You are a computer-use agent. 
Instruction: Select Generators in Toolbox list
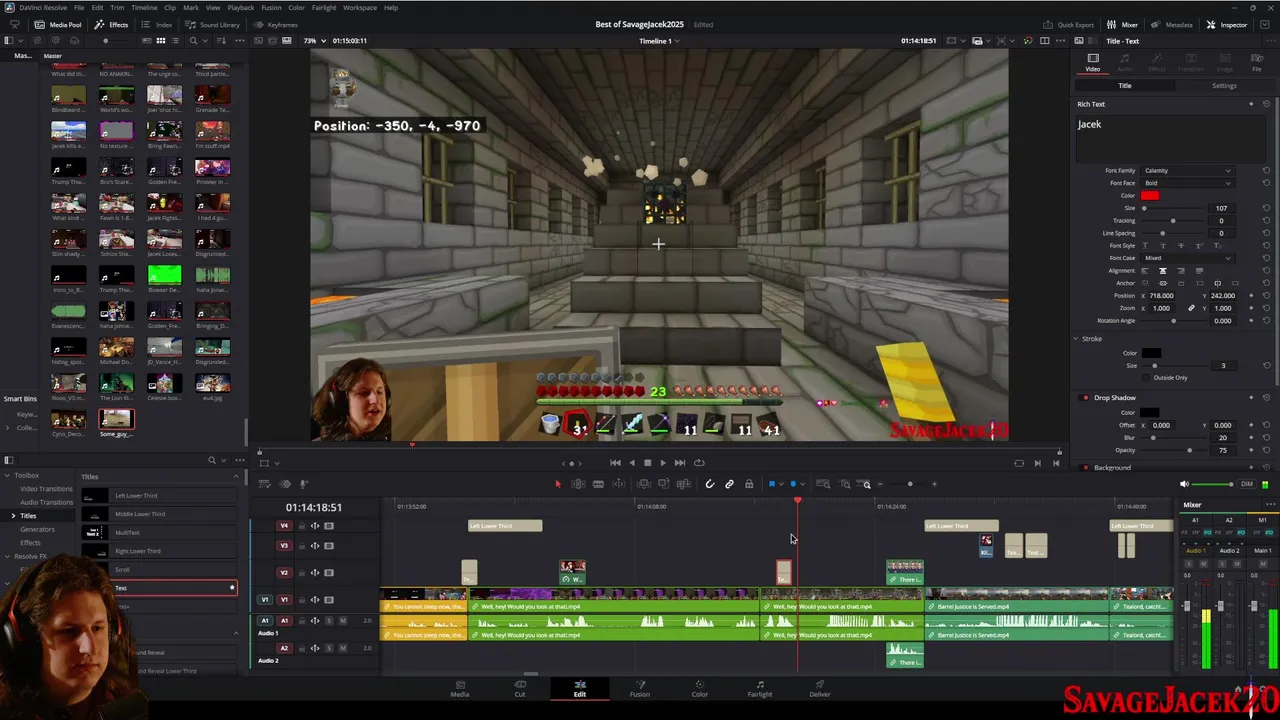click(37, 529)
